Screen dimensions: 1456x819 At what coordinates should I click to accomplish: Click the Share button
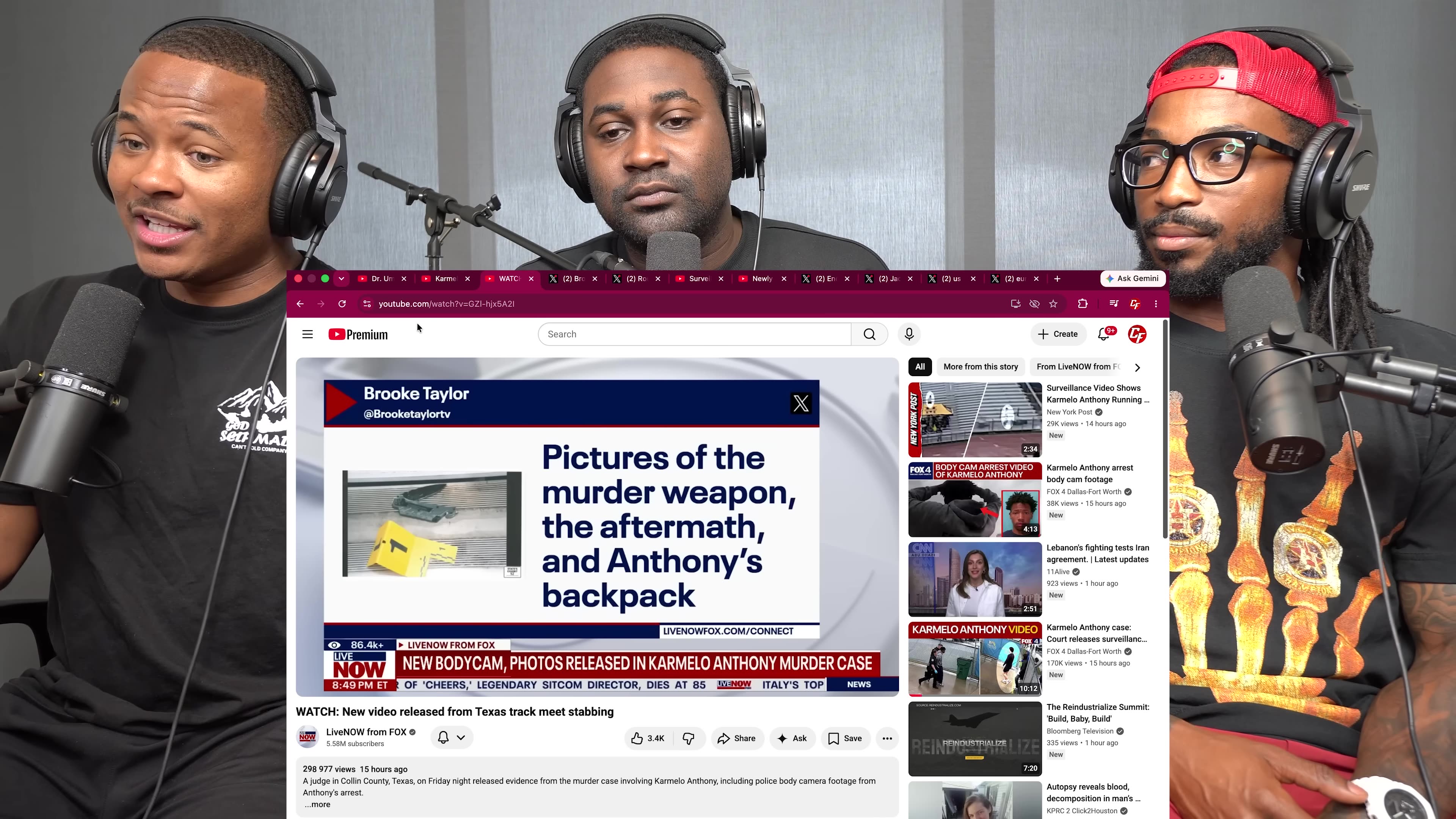tap(736, 738)
